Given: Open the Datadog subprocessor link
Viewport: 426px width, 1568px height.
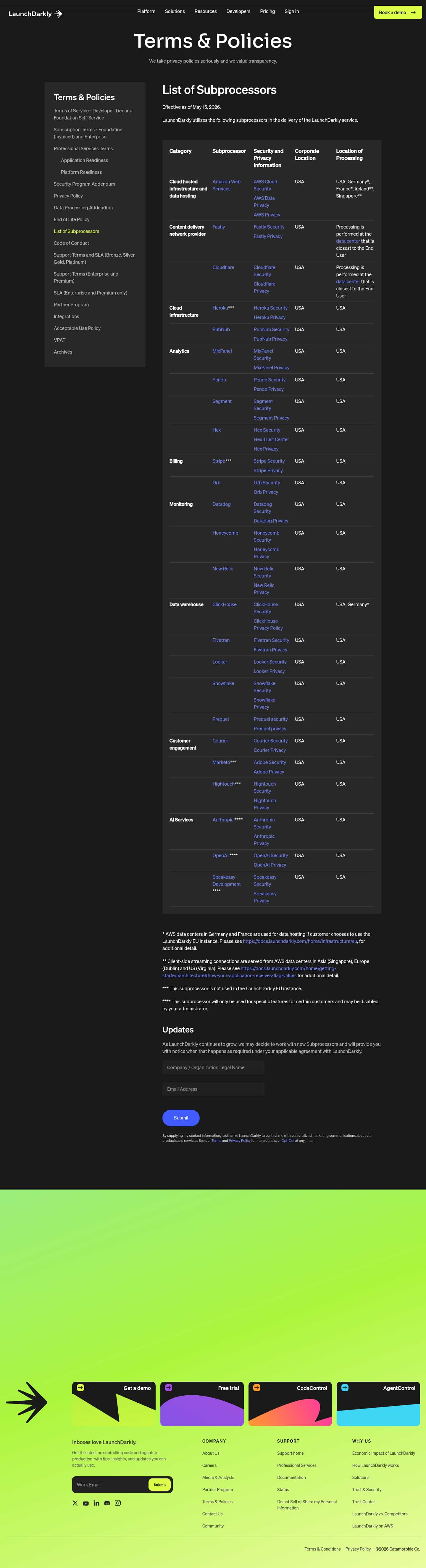Looking at the screenshot, I should click(221, 504).
